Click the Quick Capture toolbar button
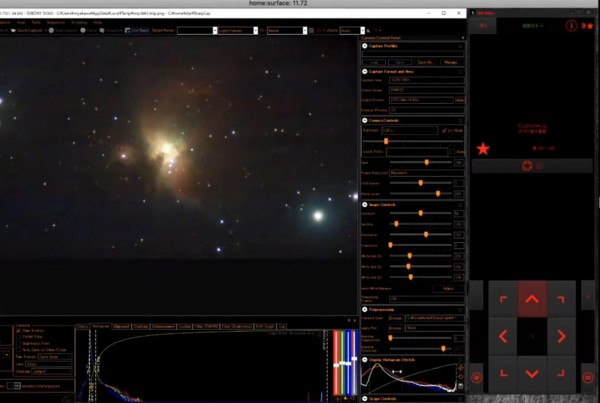Image resolution: width=600 pixels, height=403 pixels. [27, 30]
